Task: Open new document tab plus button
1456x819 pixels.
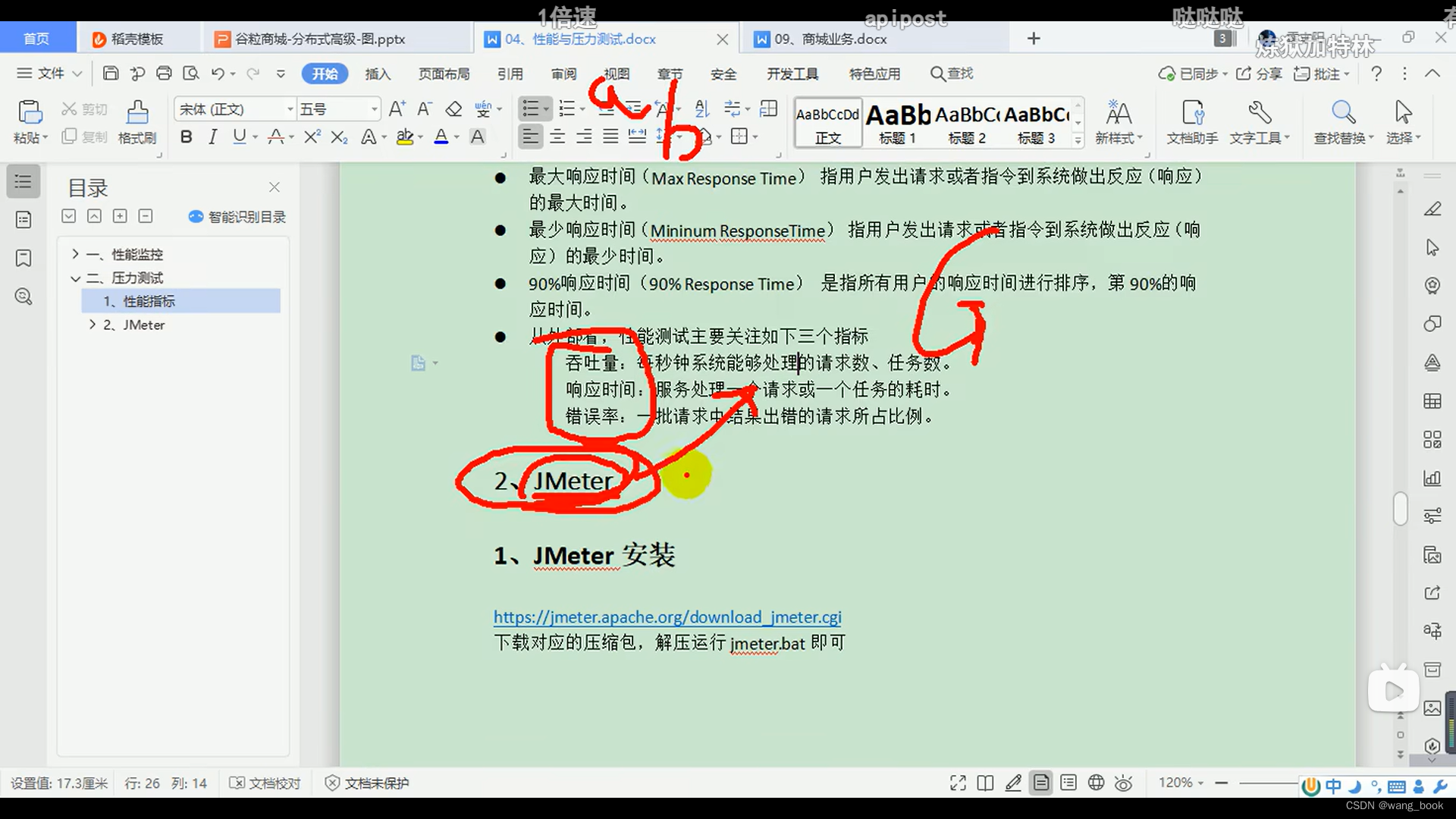Action: click(x=1034, y=39)
